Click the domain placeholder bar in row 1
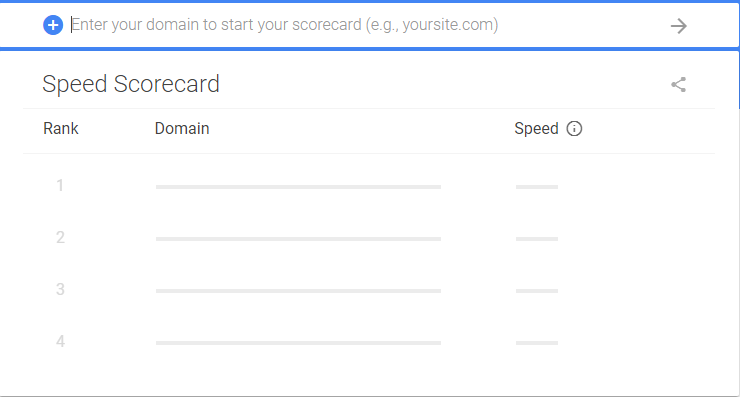The image size is (740, 397). click(x=298, y=187)
